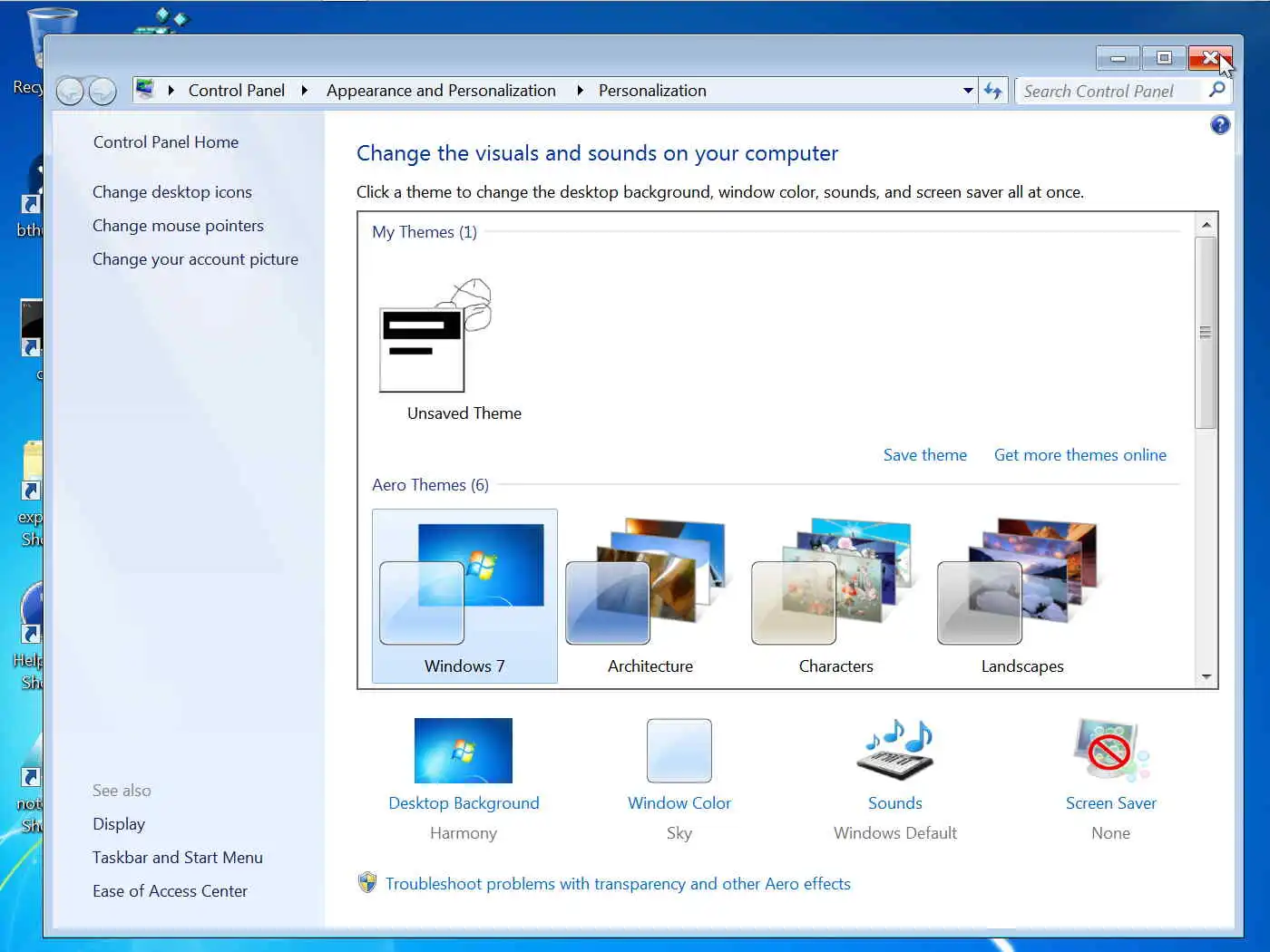Click theme list scrollbar up arrow

1206,225
